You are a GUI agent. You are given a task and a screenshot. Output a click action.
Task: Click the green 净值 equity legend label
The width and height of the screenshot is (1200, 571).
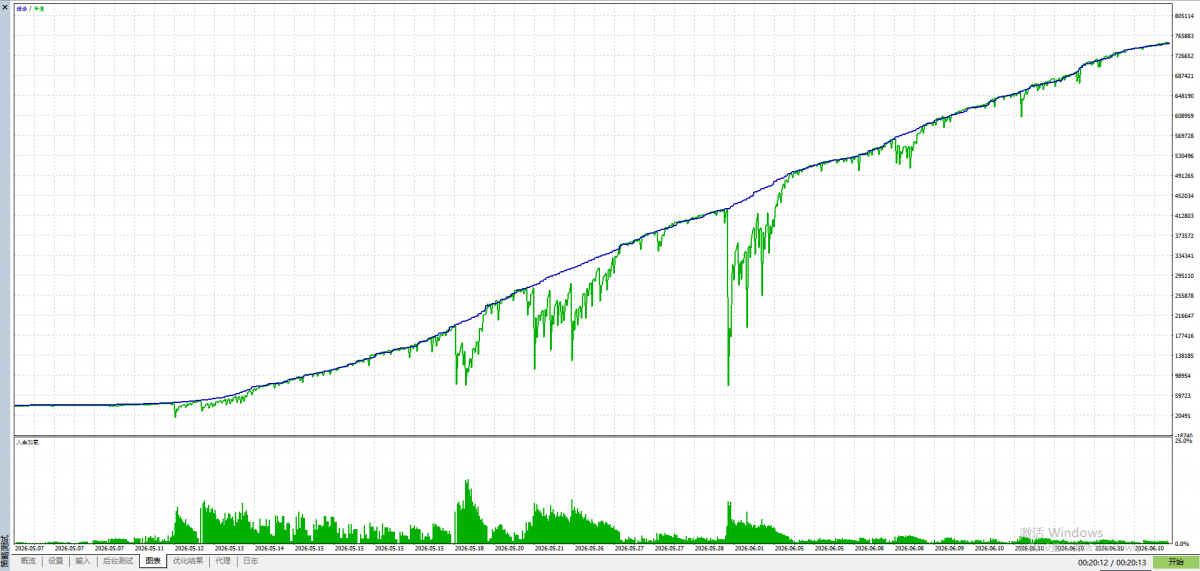click(x=38, y=9)
